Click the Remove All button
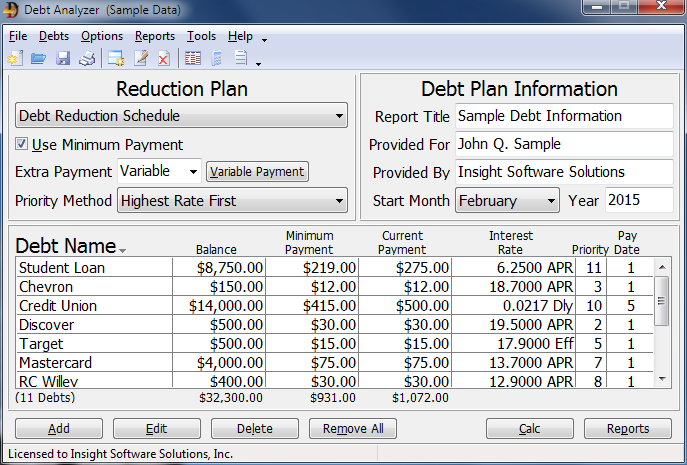 pyautogui.click(x=353, y=429)
